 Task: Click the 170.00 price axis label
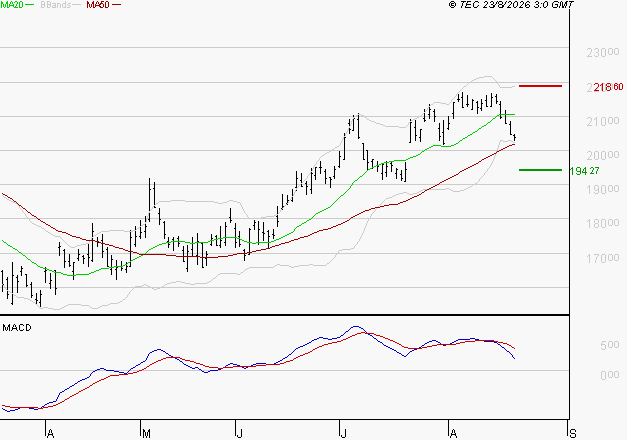pos(603,258)
